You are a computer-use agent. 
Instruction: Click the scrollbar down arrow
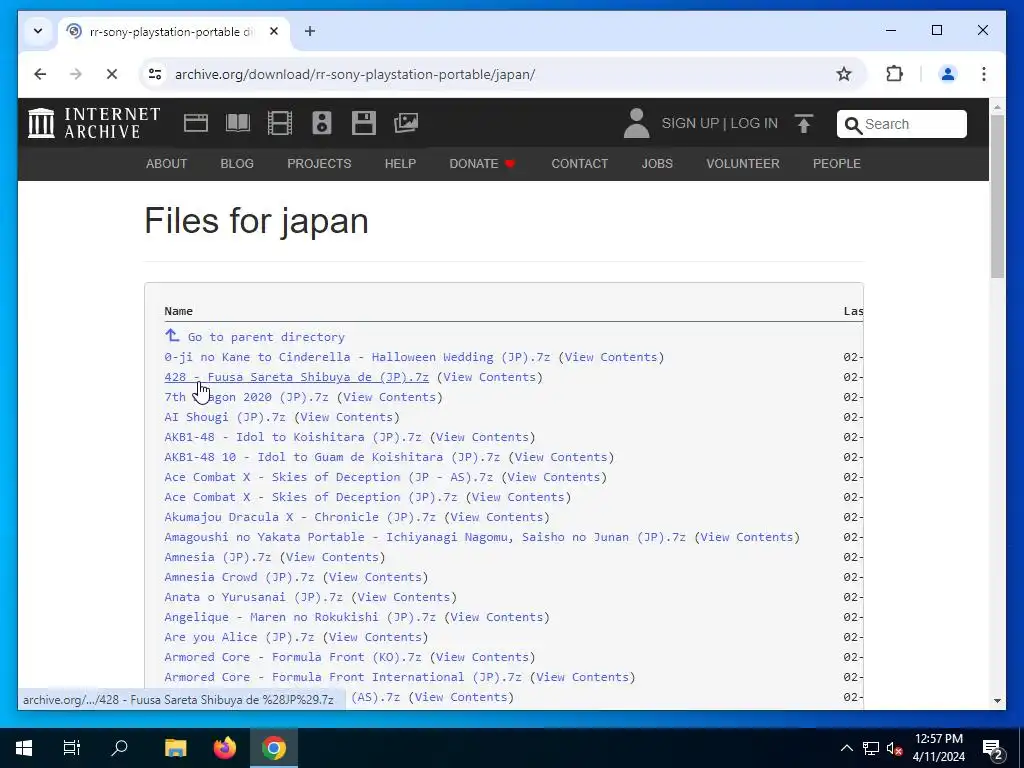(x=997, y=701)
